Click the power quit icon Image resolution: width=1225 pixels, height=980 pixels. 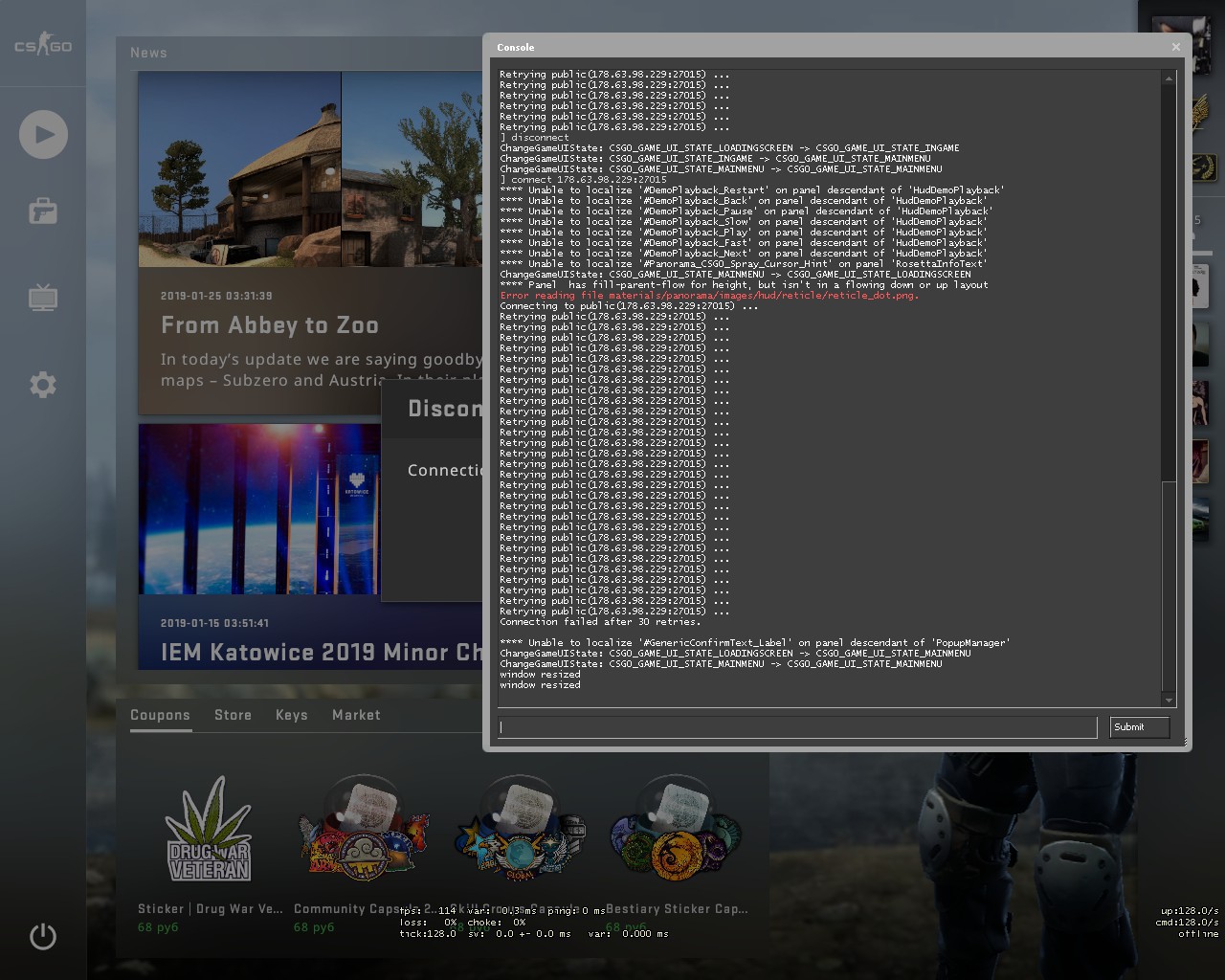43,936
